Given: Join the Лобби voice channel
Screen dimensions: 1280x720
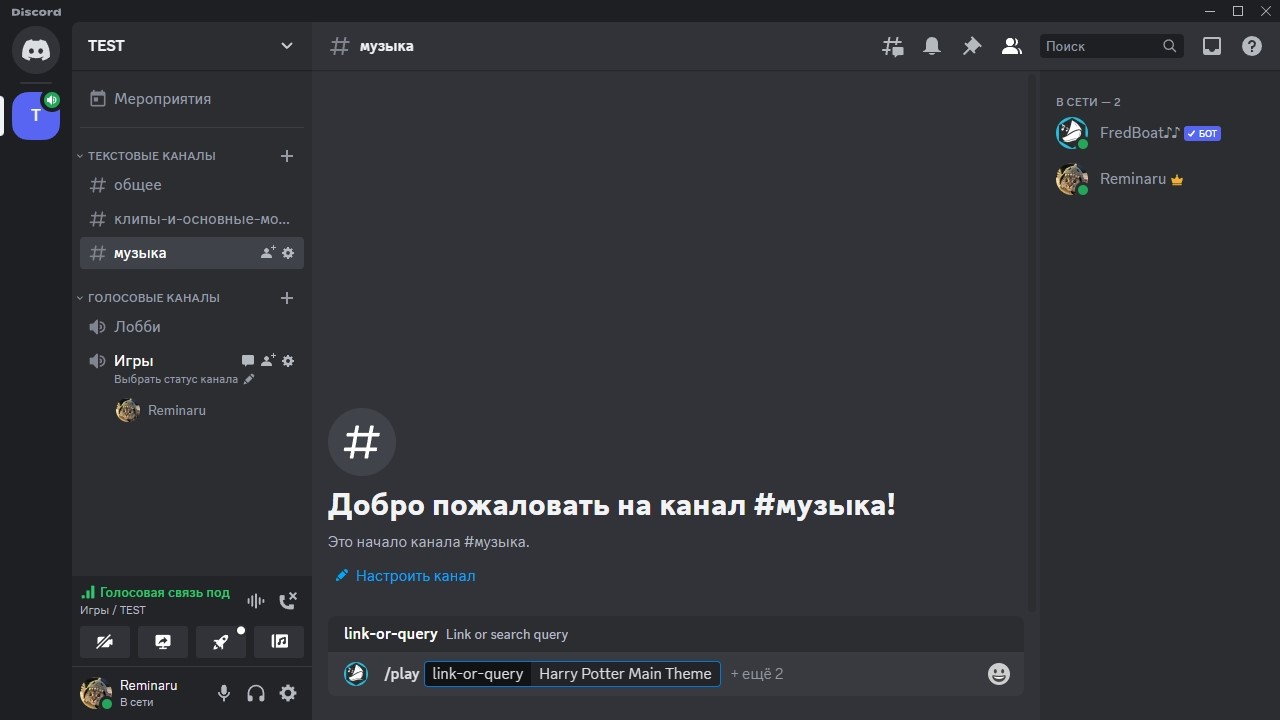Looking at the screenshot, I should click(192, 327).
